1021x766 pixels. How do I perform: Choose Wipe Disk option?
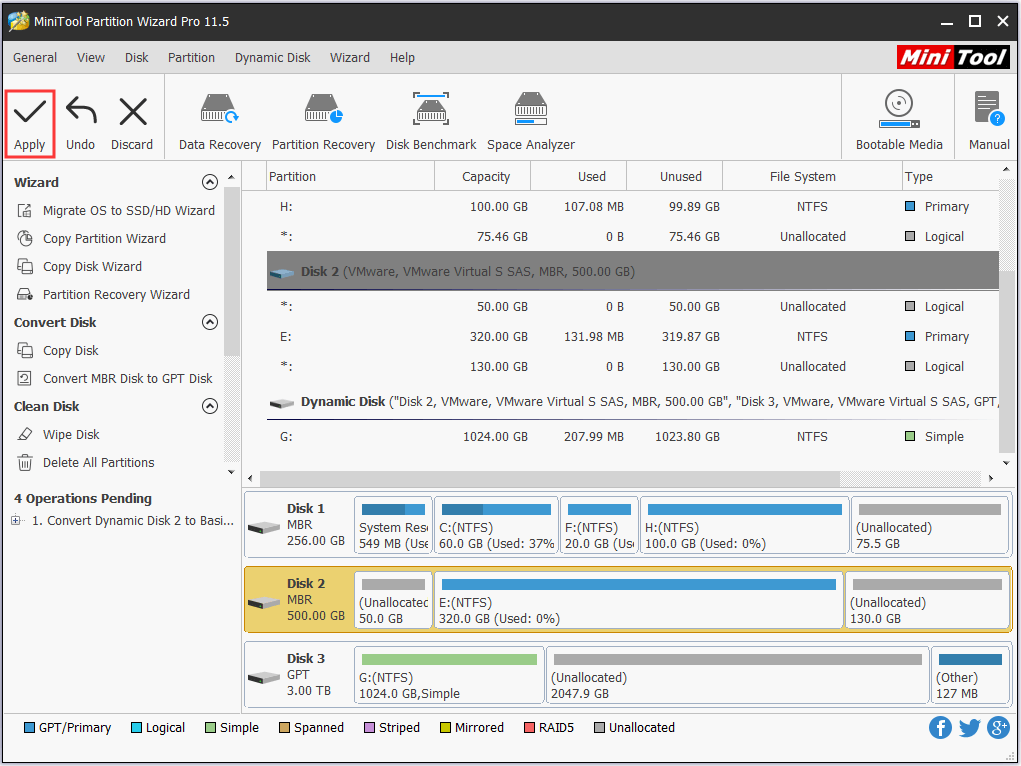[59, 434]
